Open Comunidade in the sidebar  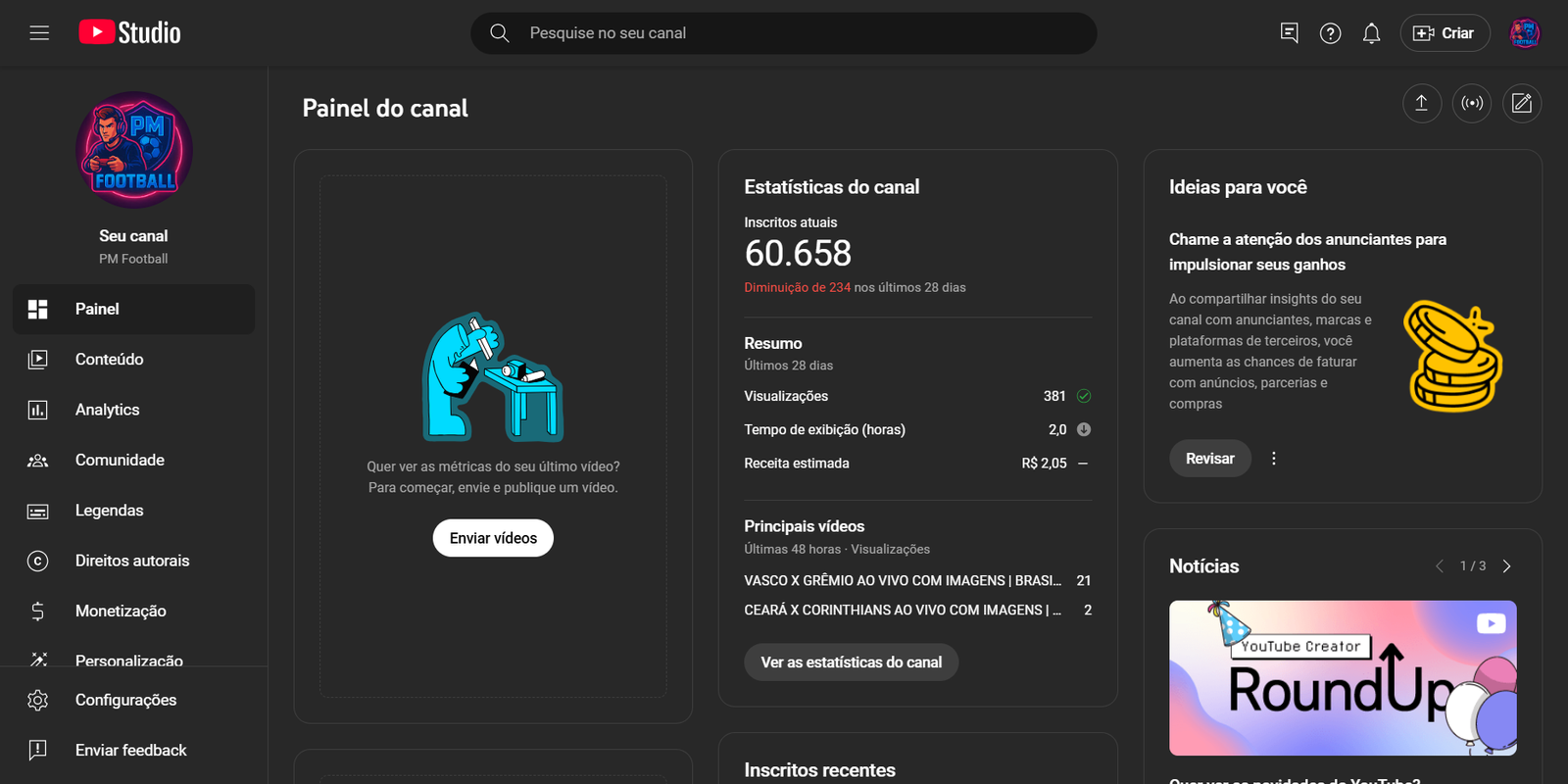(x=133, y=461)
